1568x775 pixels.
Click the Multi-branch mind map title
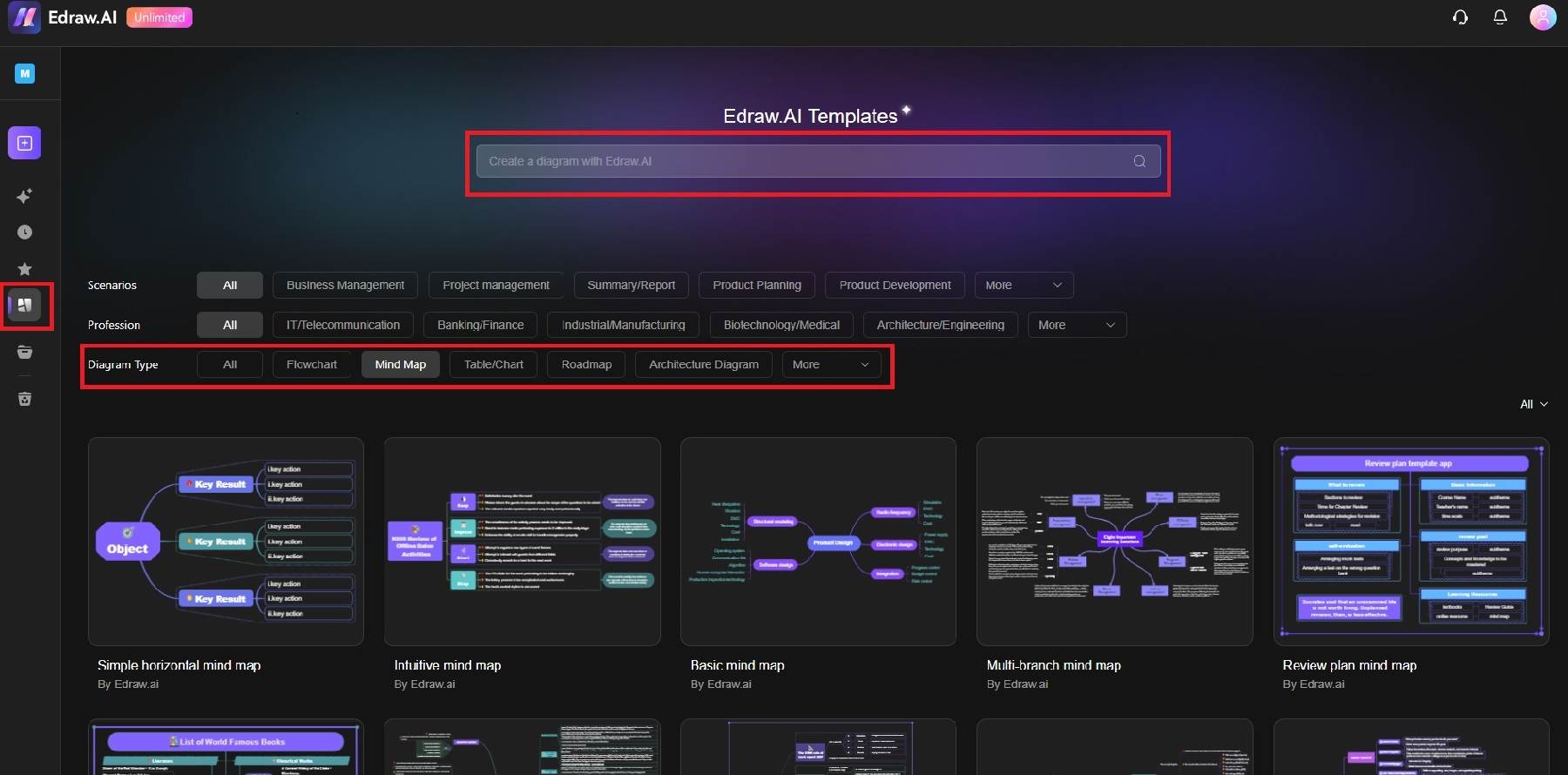pyautogui.click(x=1054, y=665)
